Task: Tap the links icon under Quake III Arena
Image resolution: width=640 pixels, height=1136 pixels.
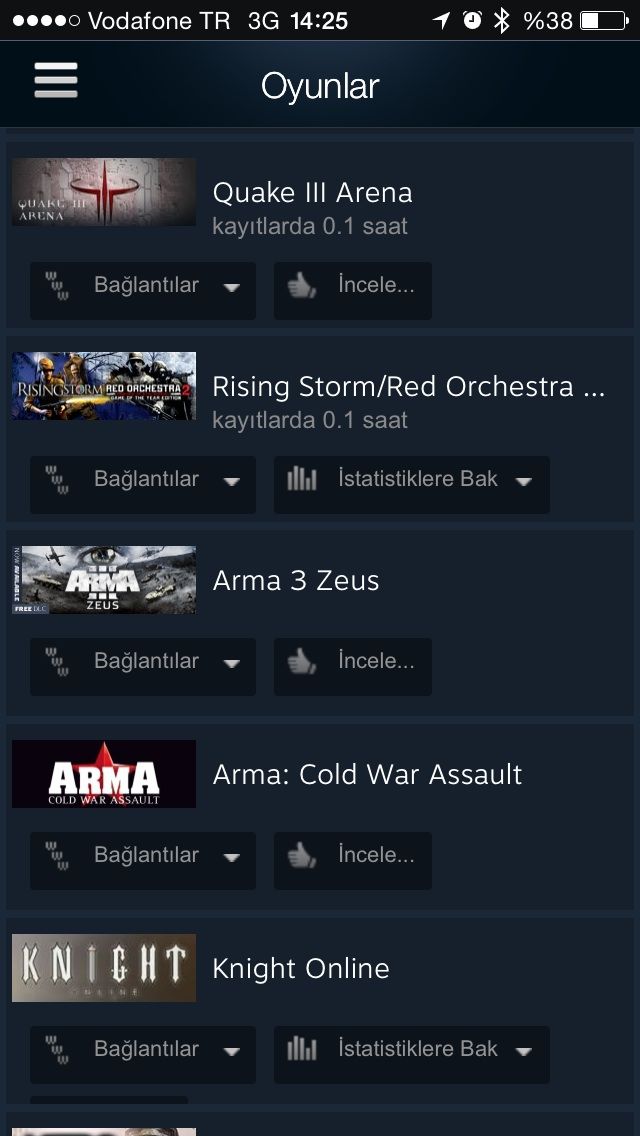Action: click(57, 285)
